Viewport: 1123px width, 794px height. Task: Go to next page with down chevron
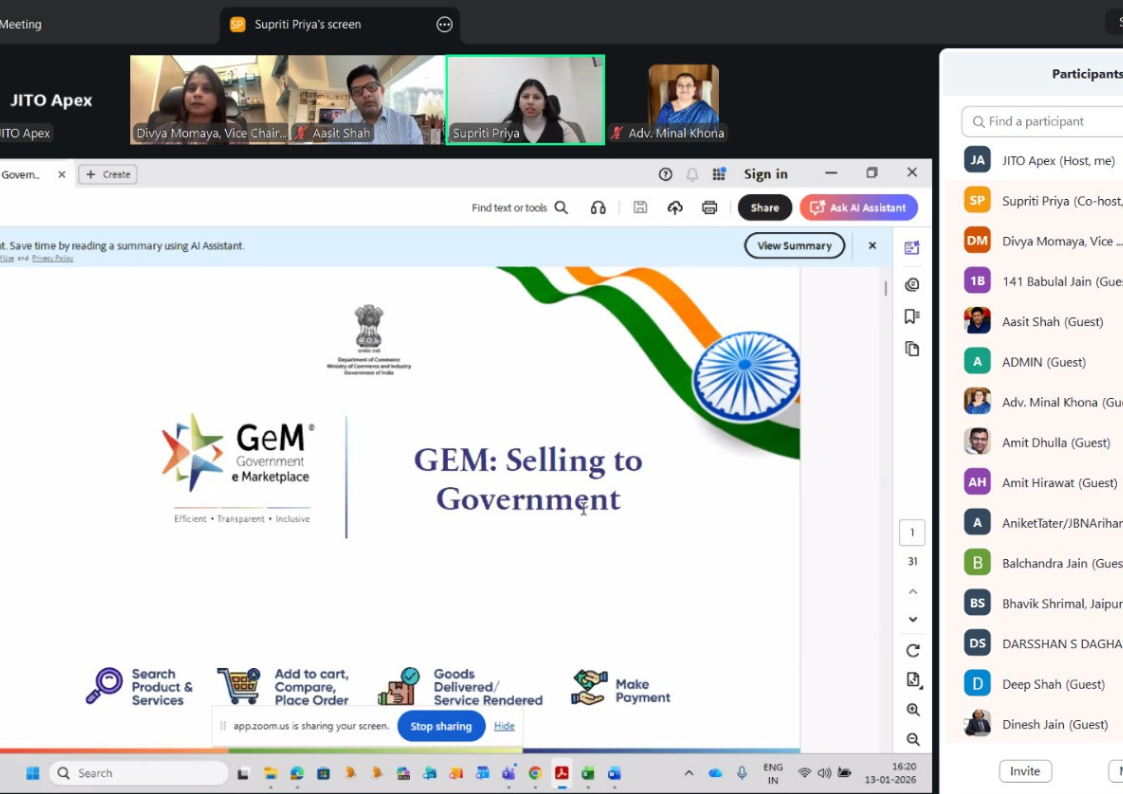tap(913, 620)
